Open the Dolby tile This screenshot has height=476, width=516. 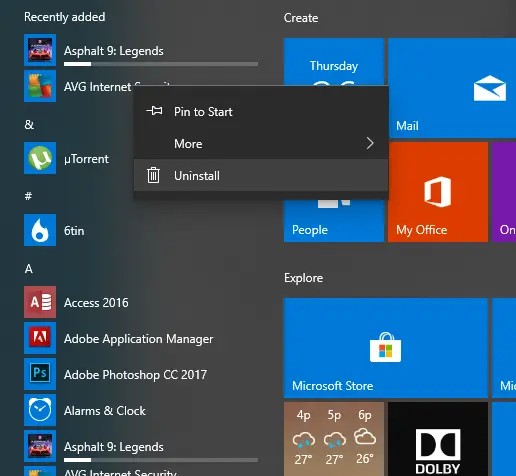[438, 439]
